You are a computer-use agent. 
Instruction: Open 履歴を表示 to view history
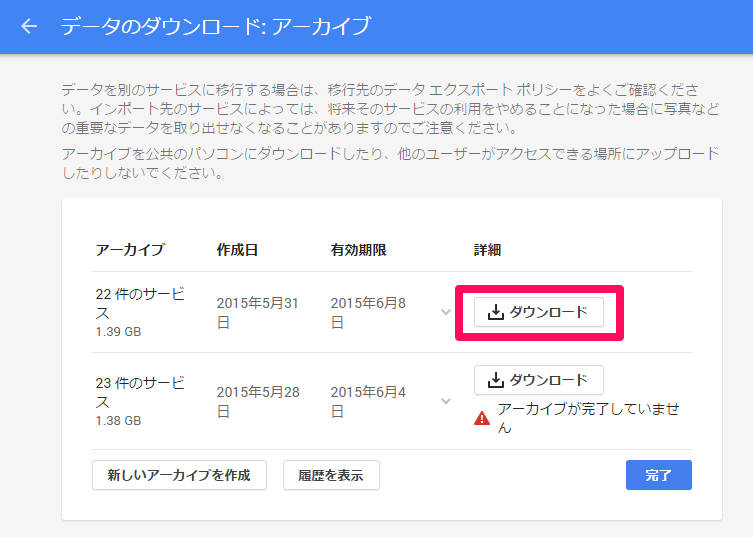tap(331, 475)
